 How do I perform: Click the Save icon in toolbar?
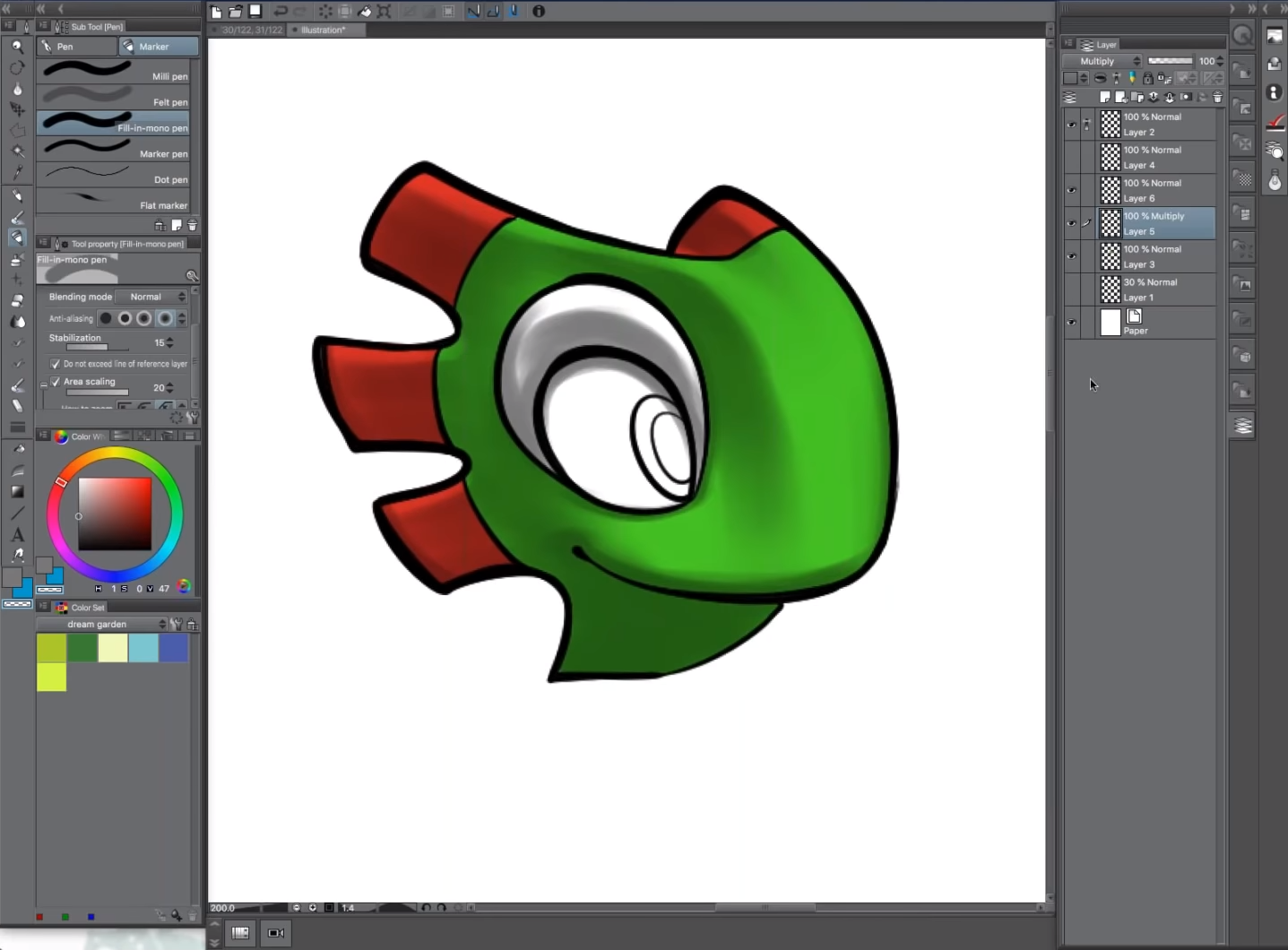(x=255, y=12)
